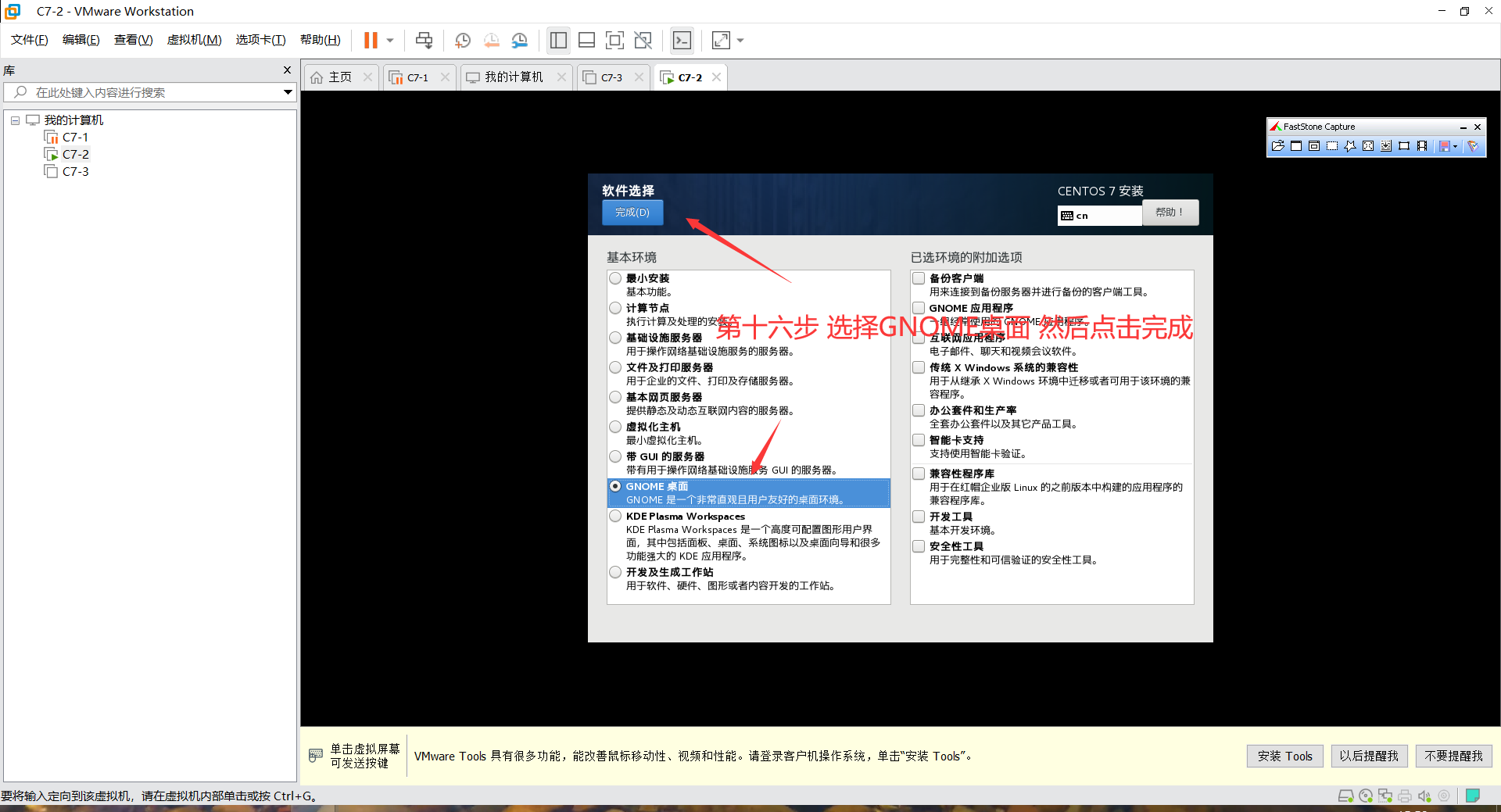Click the CD/DVD drive status icon

pyautogui.click(x=1366, y=796)
